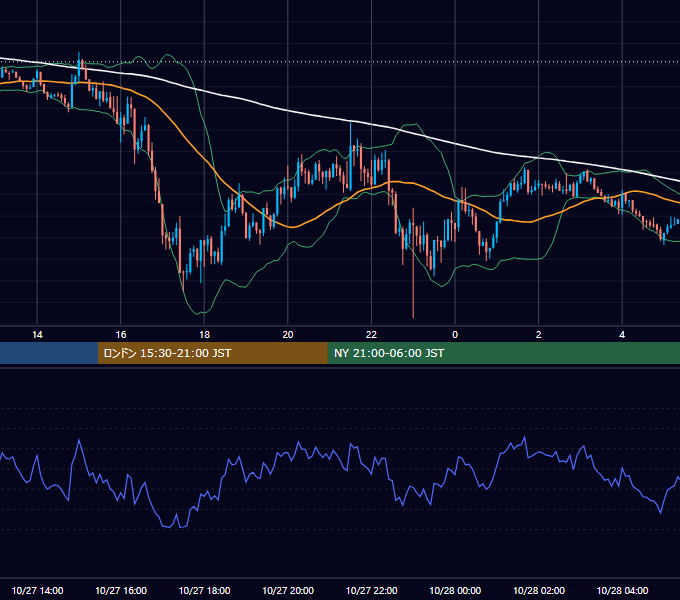The width and height of the screenshot is (680, 600).
Task: Click the 10/27 22:00 date label
Action: [371, 590]
